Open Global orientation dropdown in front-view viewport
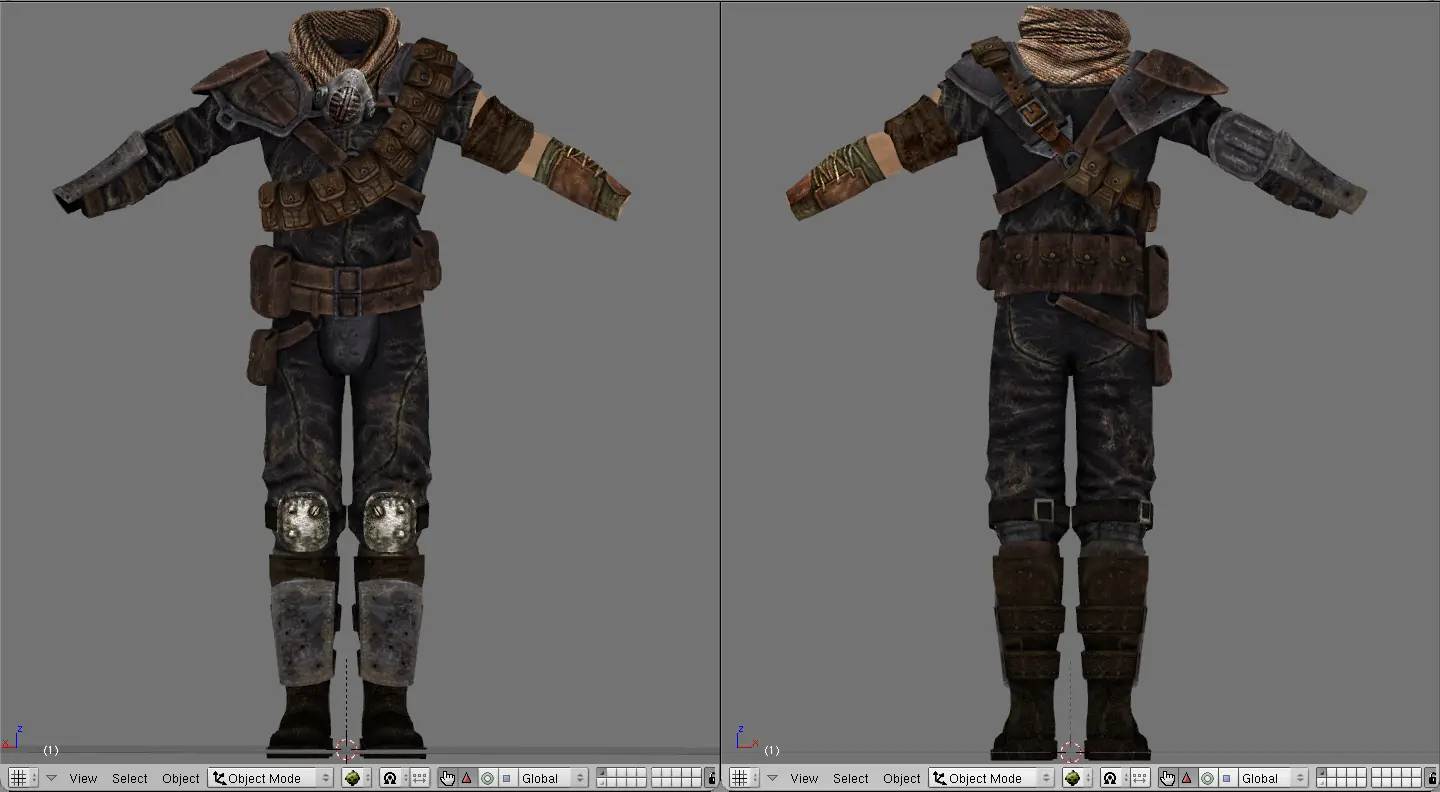The image size is (1440, 792). coord(553,778)
